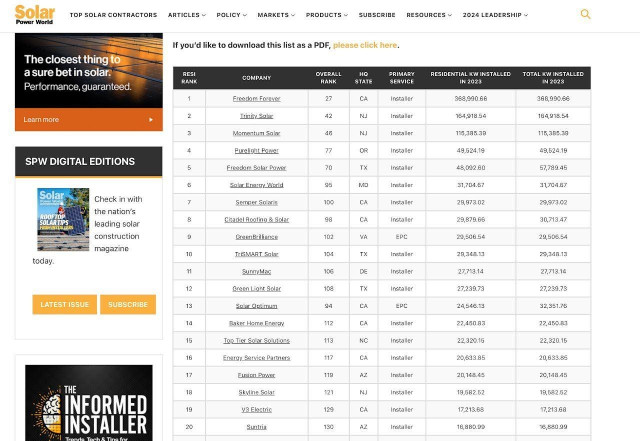Open the Semper Solaris link
The image size is (640, 441).
pyautogui.click(x=256, y=203)
